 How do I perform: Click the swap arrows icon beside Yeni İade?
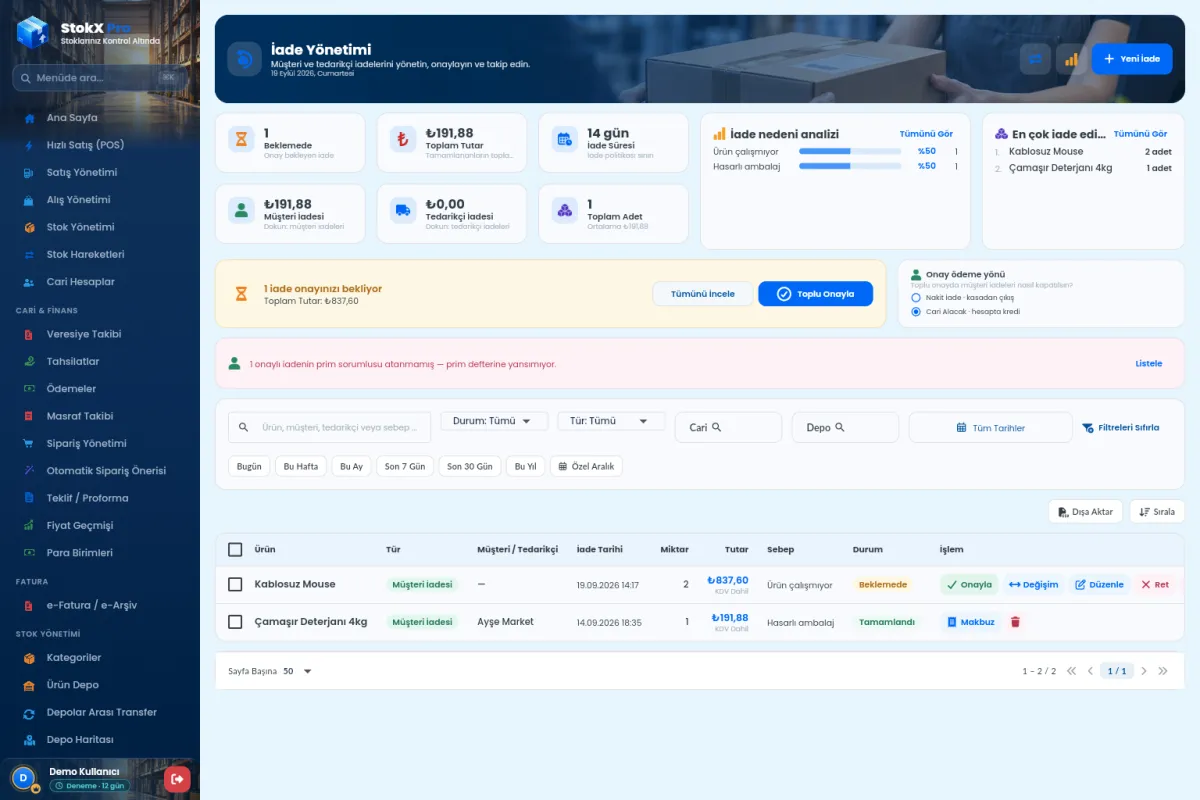1035,59
